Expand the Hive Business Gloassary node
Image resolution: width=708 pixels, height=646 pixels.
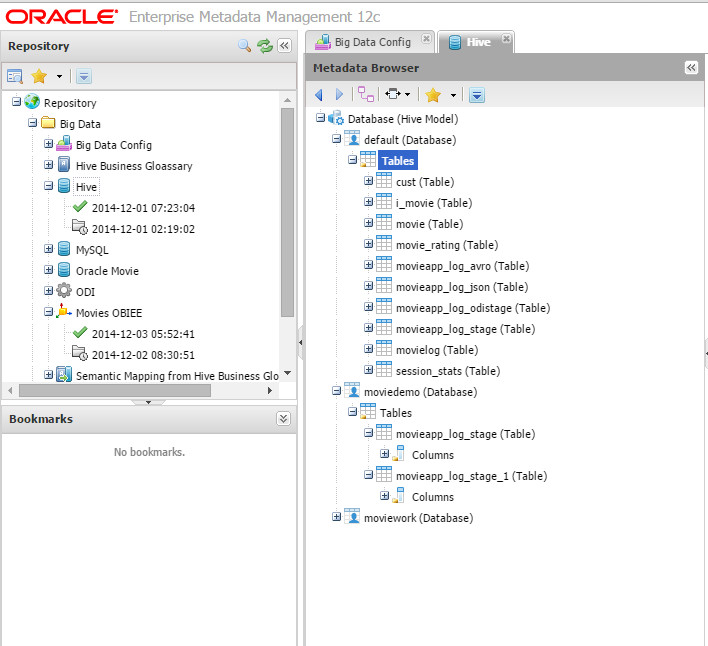click(x=48, y=165)
